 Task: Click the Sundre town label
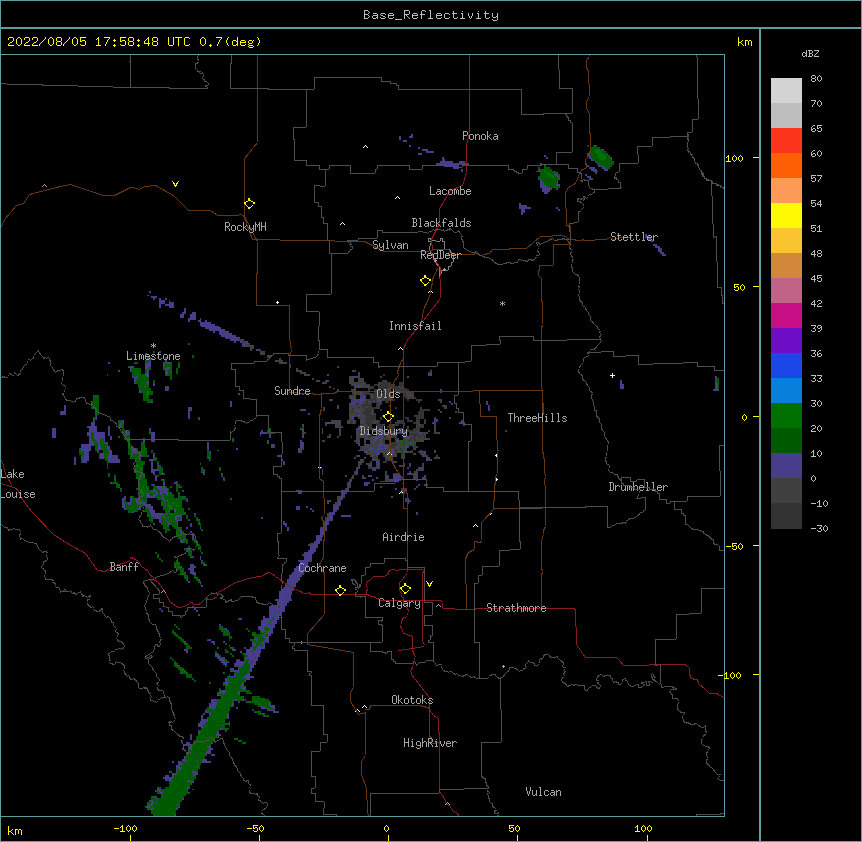[x=292, y=391]
